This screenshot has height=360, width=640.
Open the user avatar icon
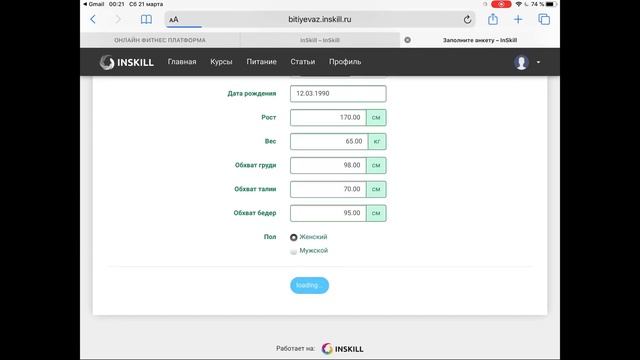click(521, 62)
